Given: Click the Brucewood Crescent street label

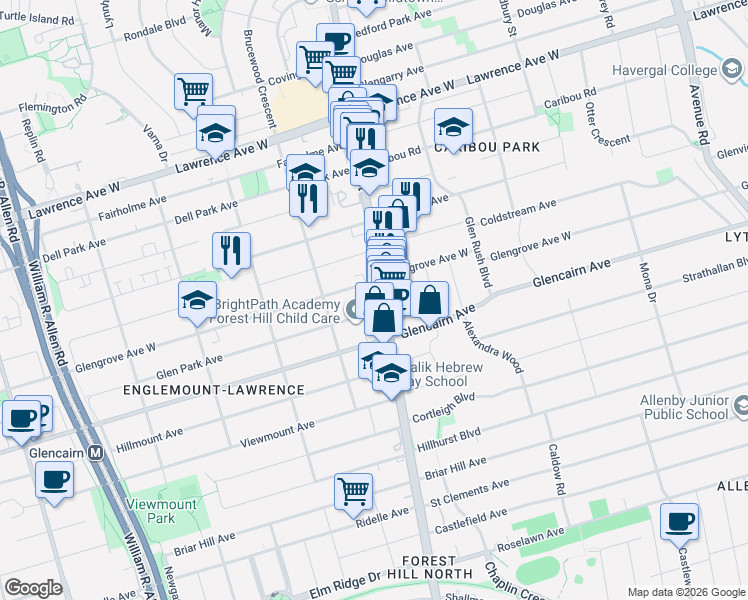Looking at the screenshot, I should click(260, 79).
